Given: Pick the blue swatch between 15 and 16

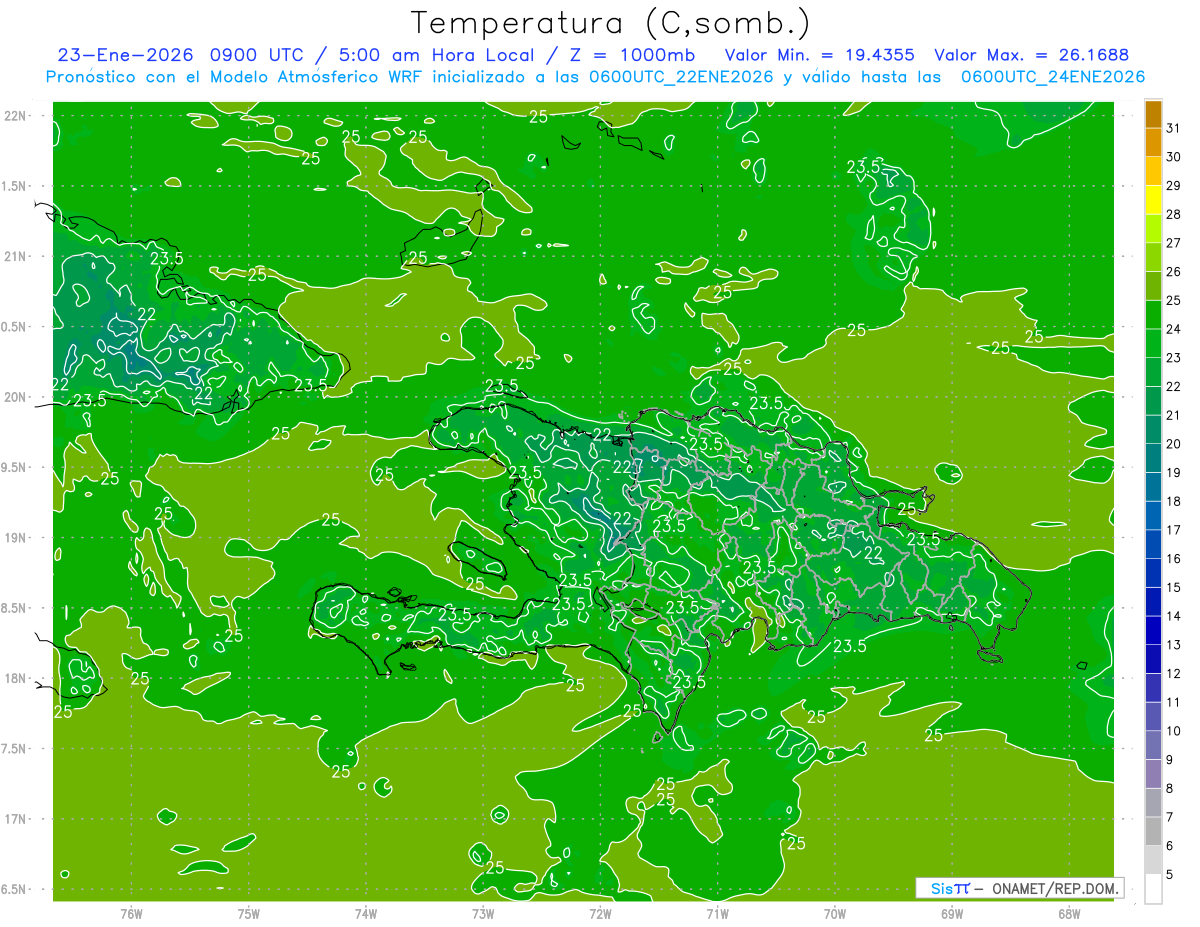Looking at the screenshot, I should point(1153,573).
